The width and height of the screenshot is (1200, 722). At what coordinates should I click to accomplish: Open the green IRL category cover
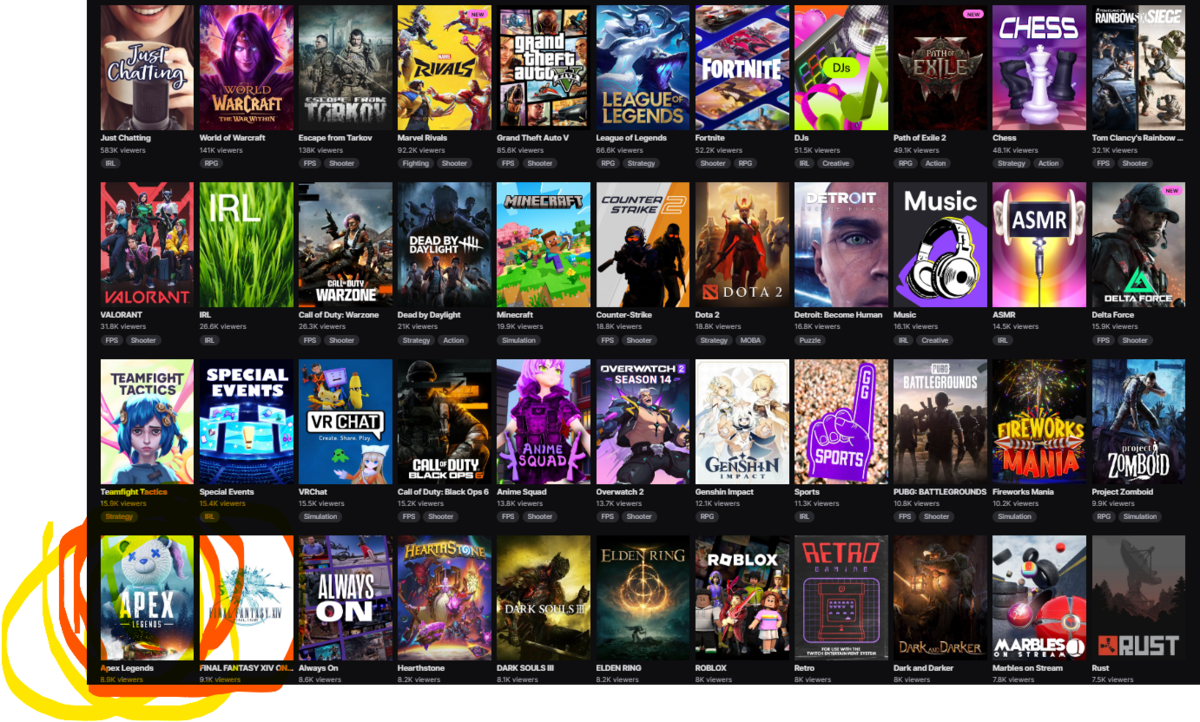tap(246, 244)
